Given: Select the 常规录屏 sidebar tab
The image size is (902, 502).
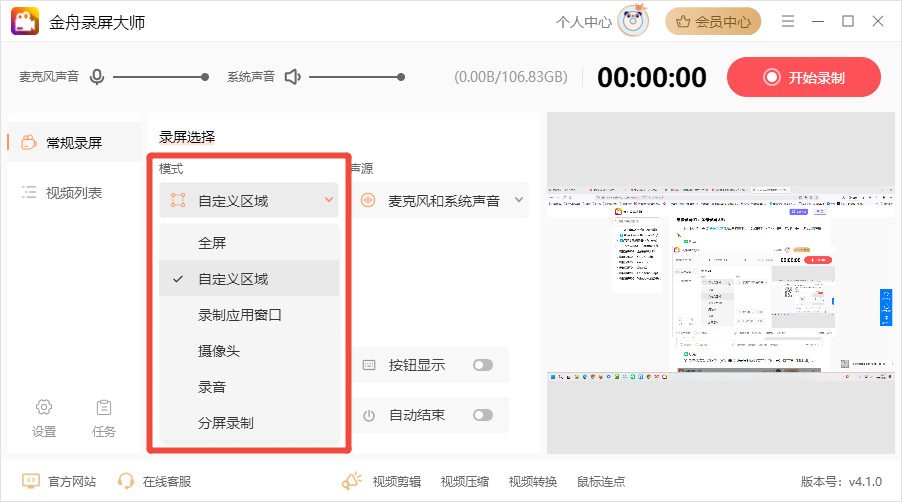Looking at the screenshot, I should (x=74, y=143).
